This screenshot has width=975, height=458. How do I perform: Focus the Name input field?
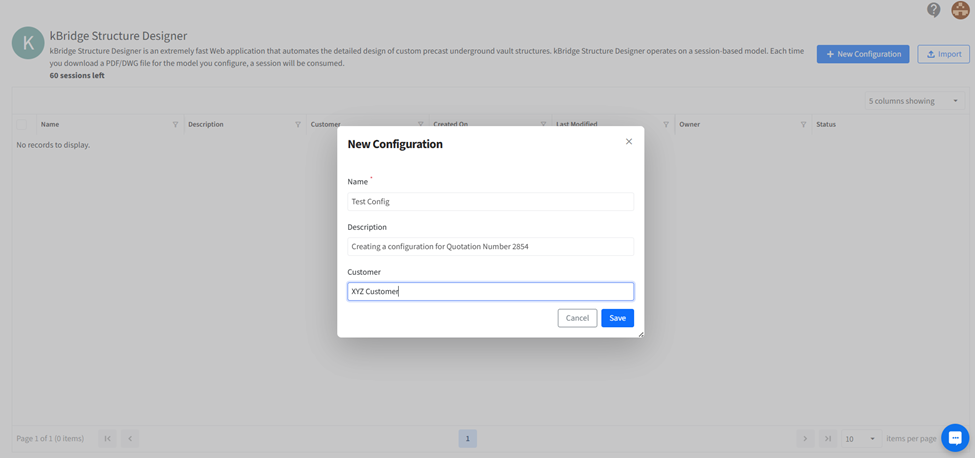pos(491,201)
